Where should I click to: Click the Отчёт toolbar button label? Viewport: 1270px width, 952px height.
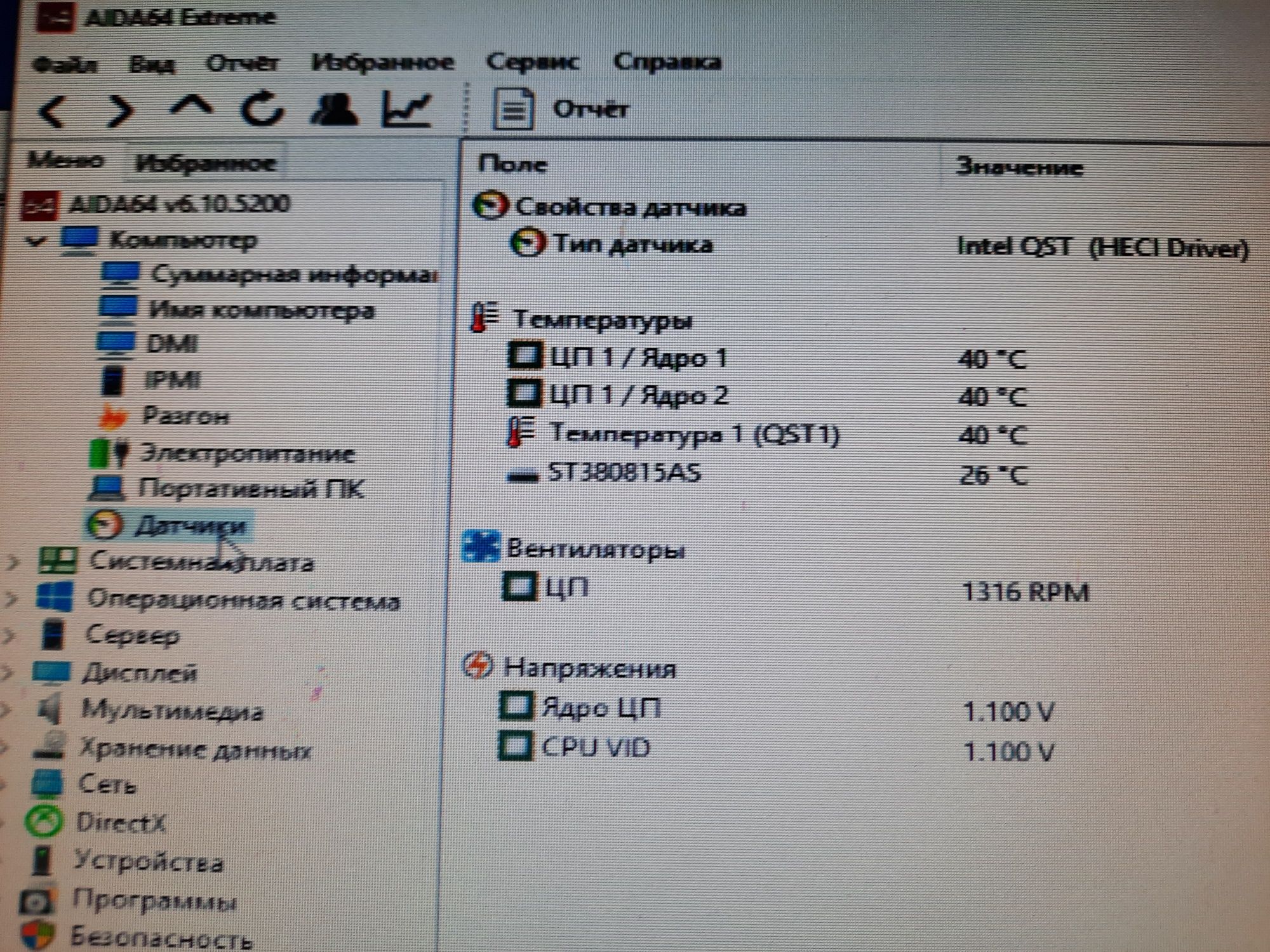pos(591,109)
